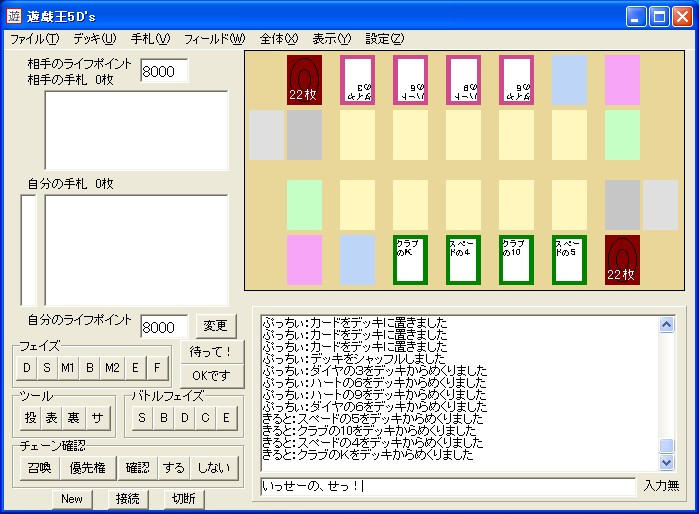Click the 投 tool button

(30, 418)
